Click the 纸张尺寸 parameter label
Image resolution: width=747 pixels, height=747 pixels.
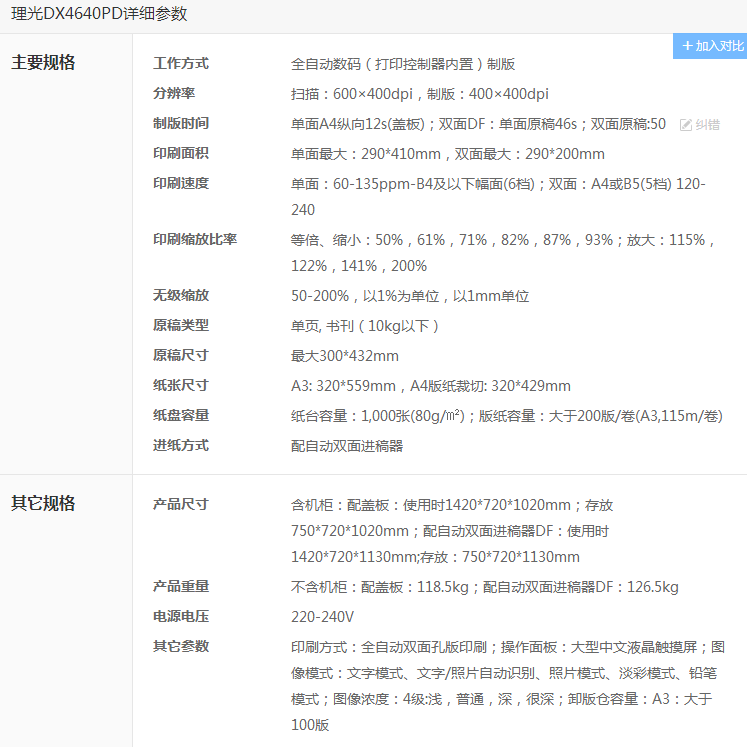coord(181,385)
